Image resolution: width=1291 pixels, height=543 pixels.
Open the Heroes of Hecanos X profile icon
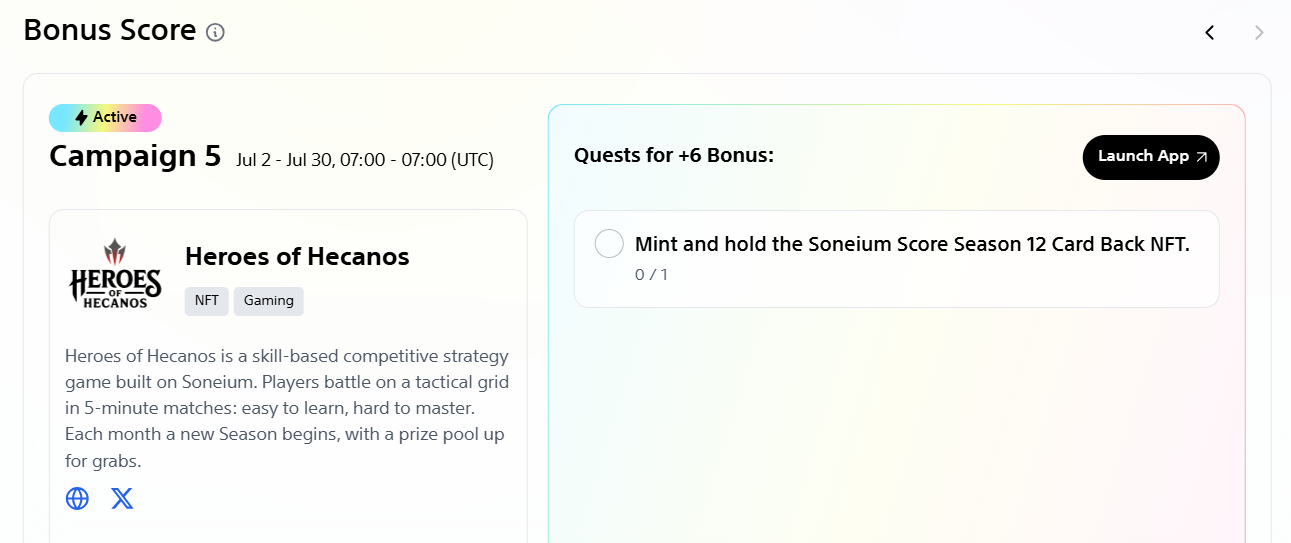[x=122, y=498]
